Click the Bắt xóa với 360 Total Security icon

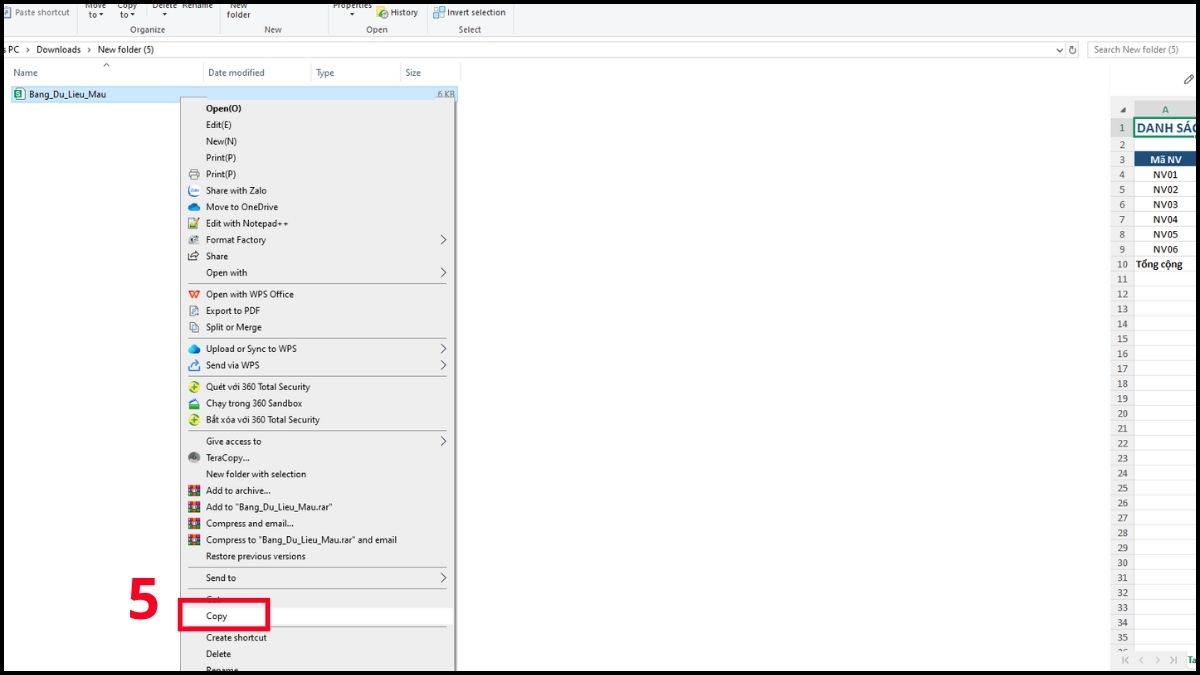(194, 420)
